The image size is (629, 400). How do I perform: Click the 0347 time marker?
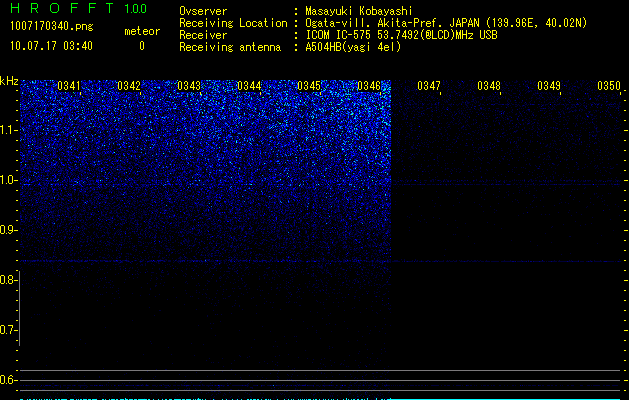pyautogui.click(x=429, y=86)
